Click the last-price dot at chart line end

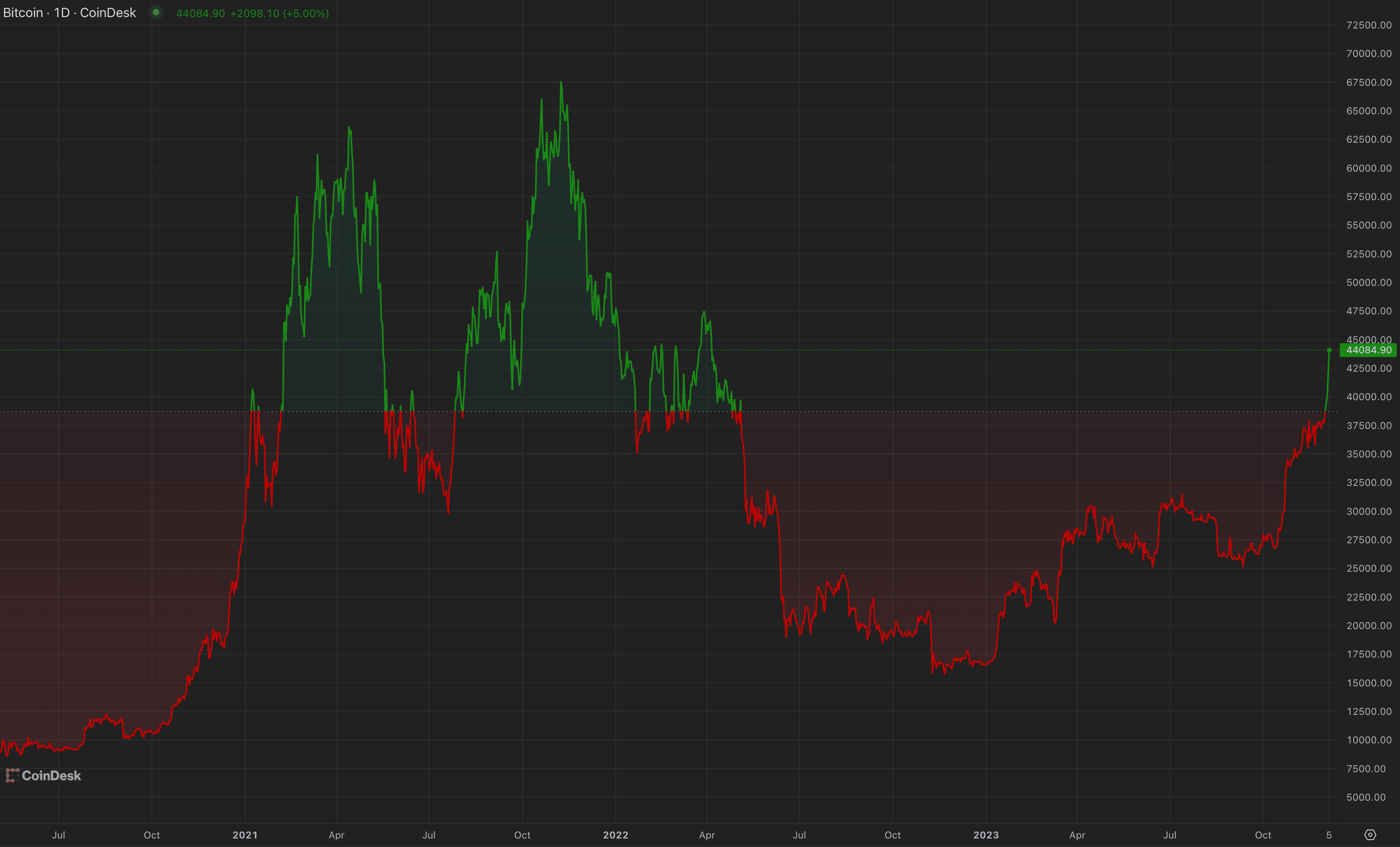(1329, 350)
